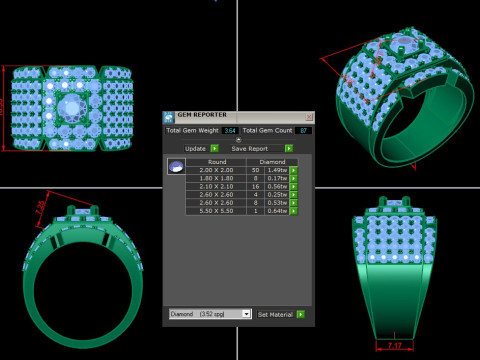The height and width of the screenshot is (360, 480).
Task: Click the 0.25tw weight cell
Action: 277,195
